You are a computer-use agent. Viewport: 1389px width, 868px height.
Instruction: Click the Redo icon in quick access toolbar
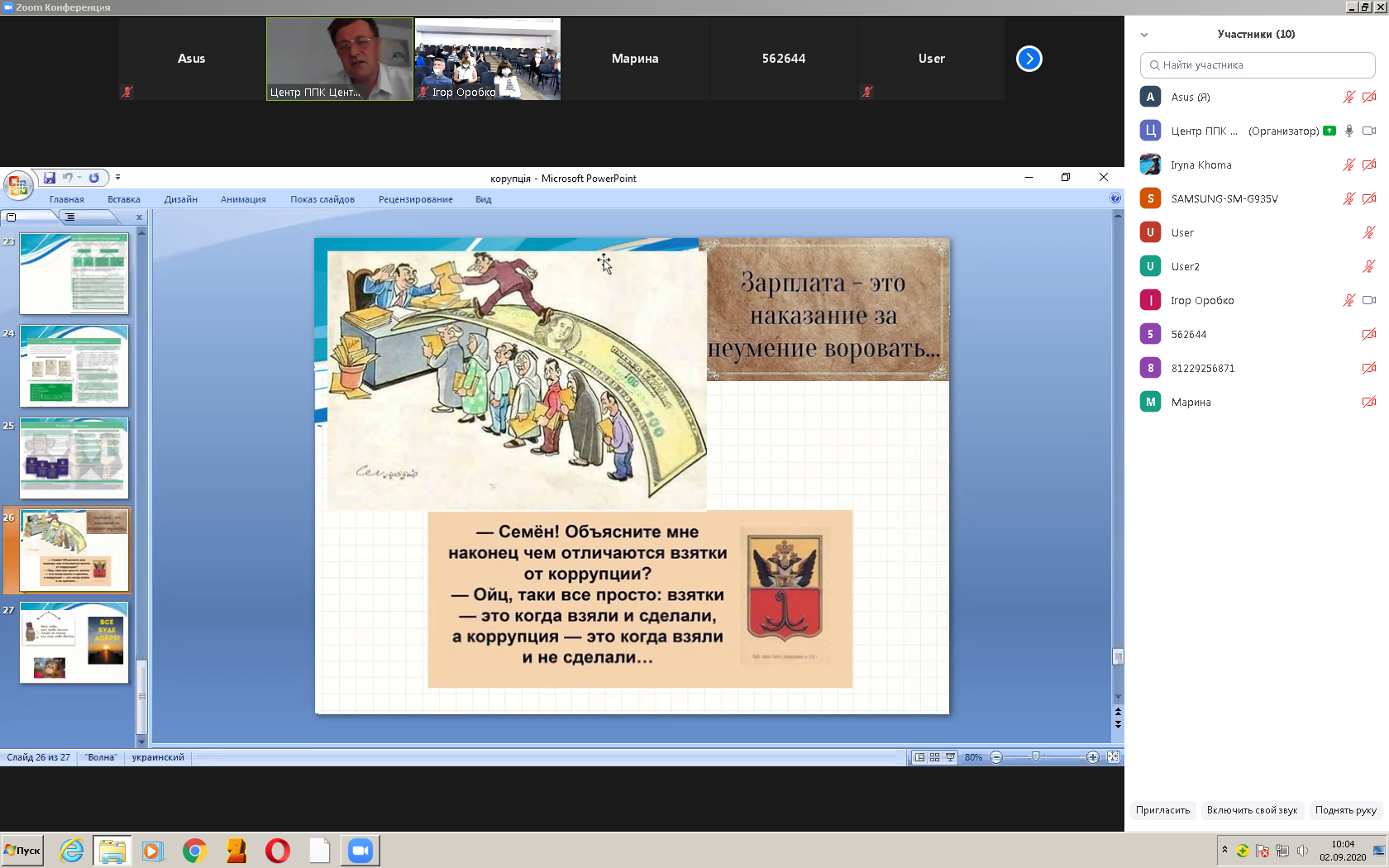coord(94,178)
